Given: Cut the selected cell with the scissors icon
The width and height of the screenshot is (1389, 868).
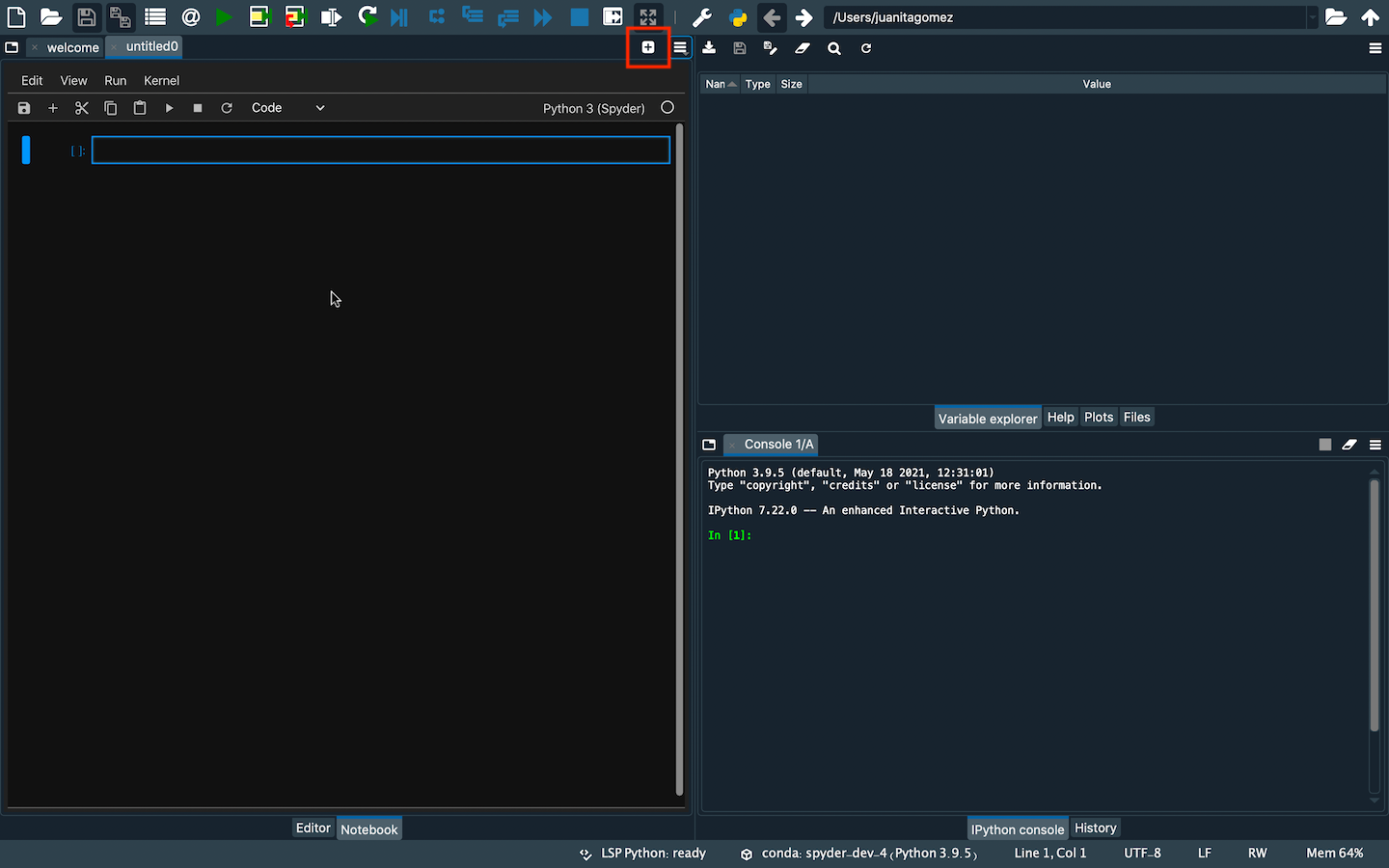Looking at the screenshot, I should click(x=82, y=108).
